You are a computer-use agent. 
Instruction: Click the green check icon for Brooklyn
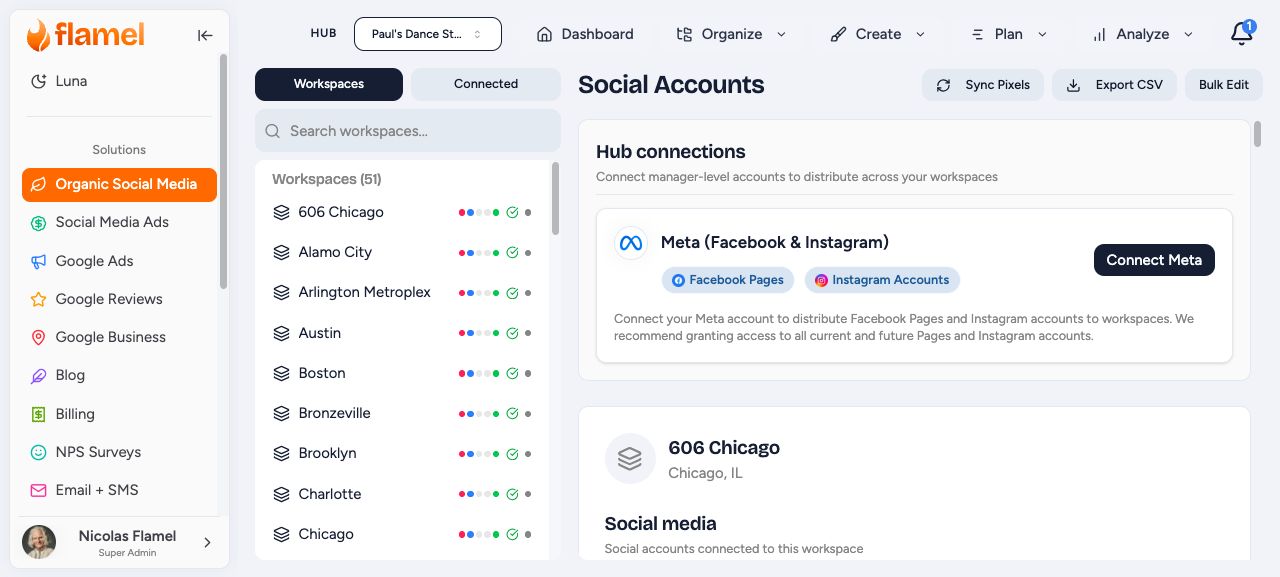[512, 453]
